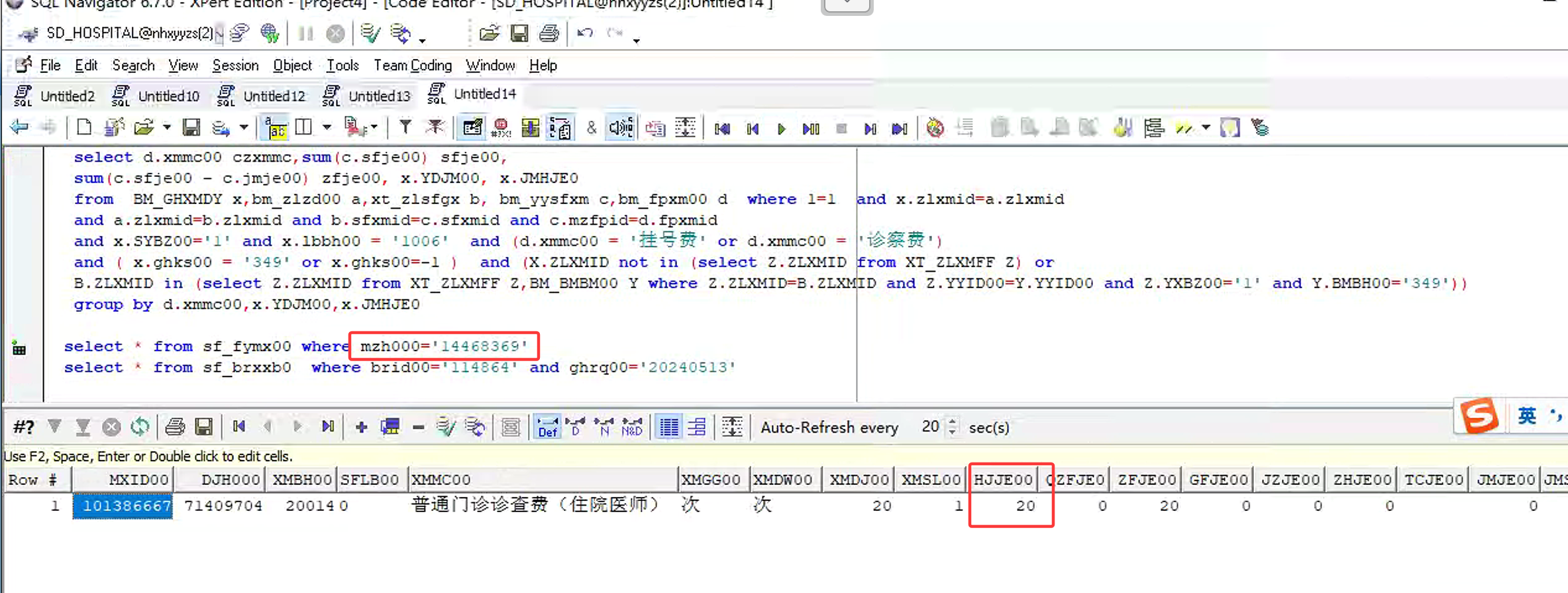Expand the lightning auto-code dropdown arrow

pyautogui.click(x=1206, y=127)
